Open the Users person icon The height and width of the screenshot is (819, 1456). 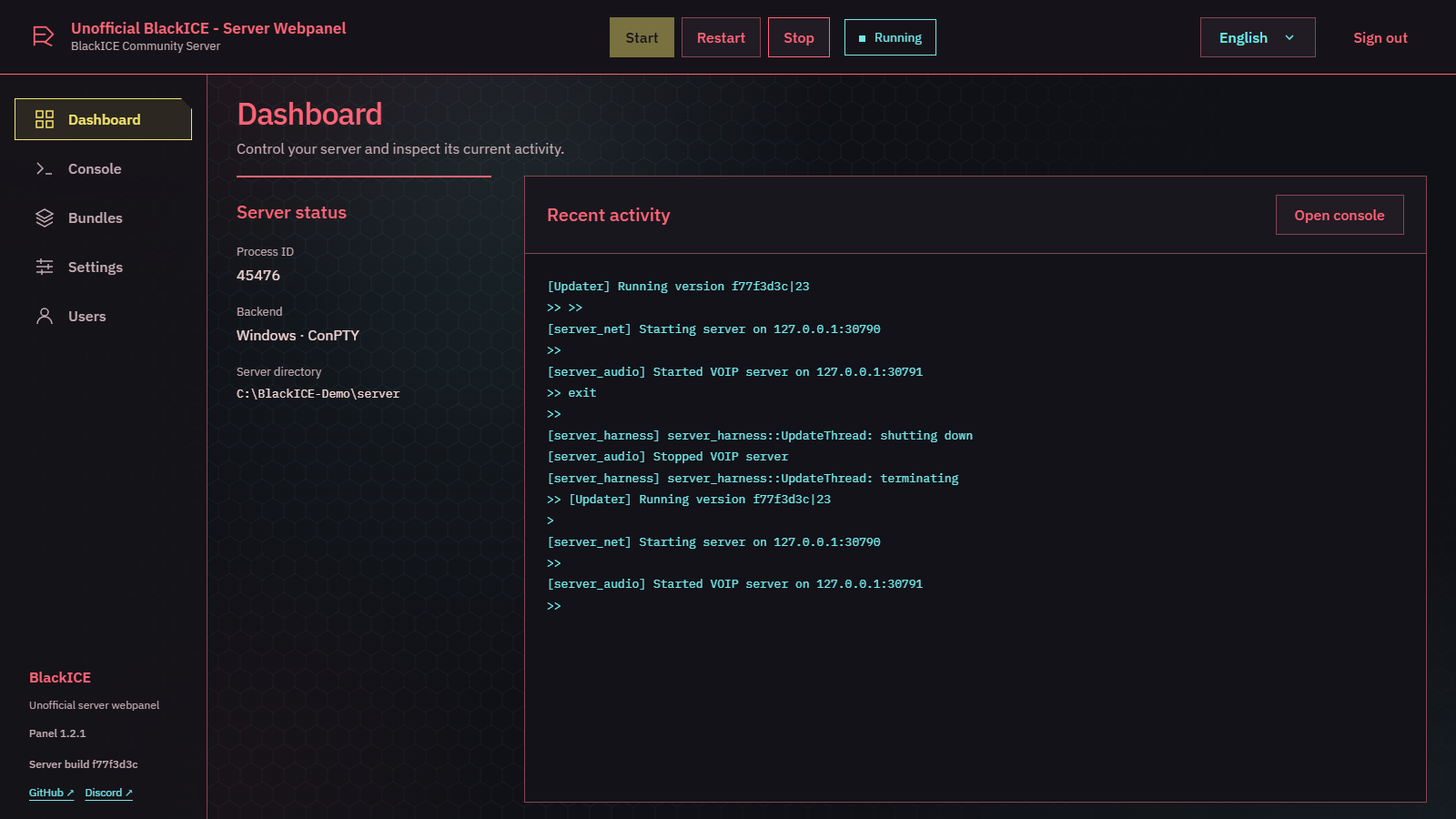[45, 316]
